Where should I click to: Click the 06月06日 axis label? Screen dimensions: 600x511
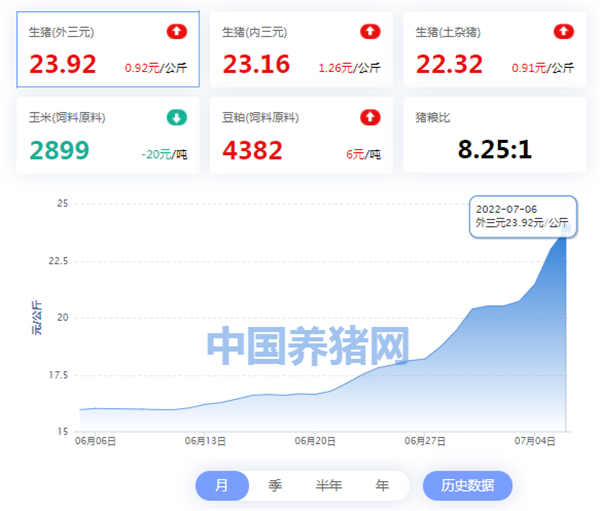[x=95, y=441]
